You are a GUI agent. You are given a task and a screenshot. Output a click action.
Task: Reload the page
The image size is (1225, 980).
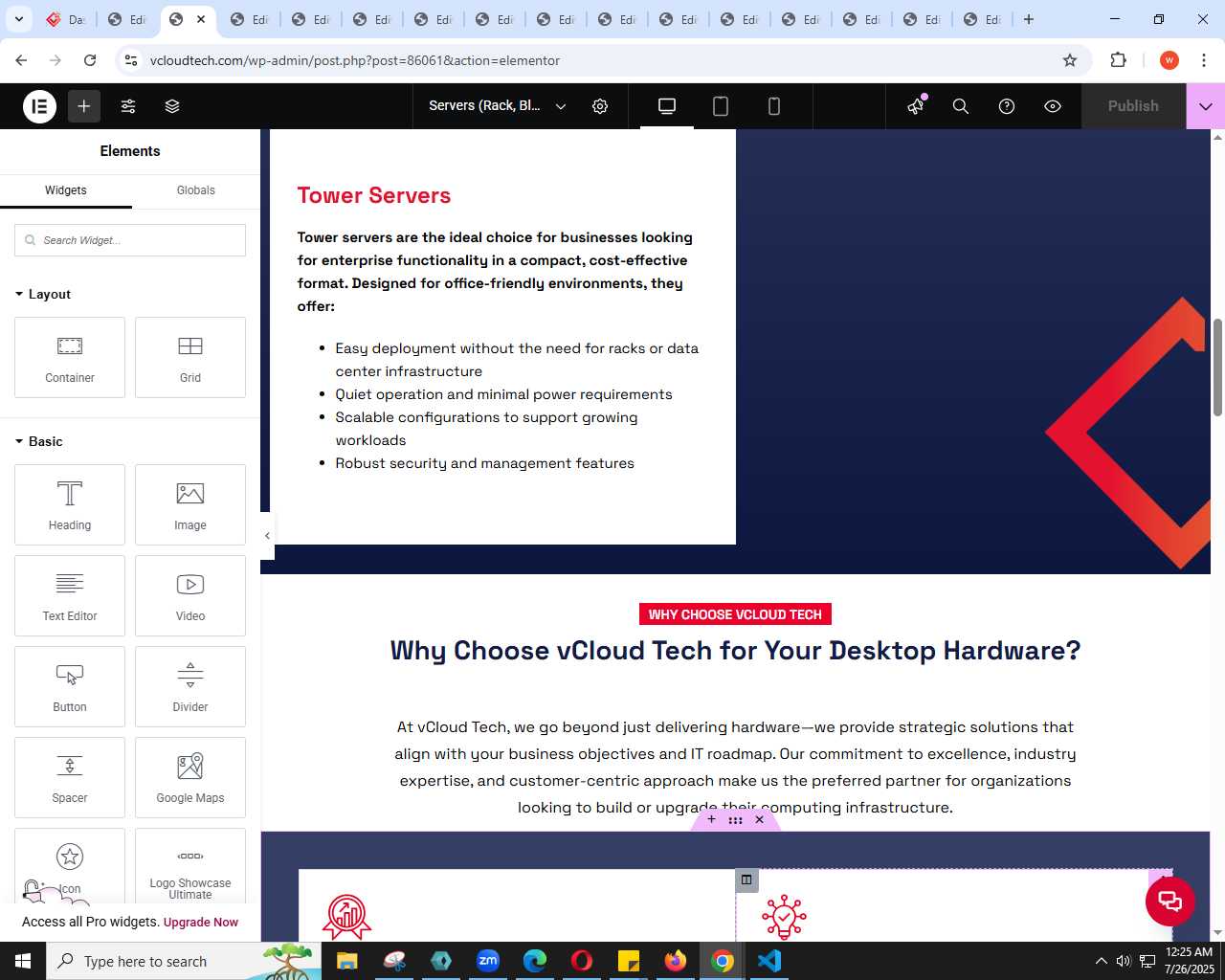[x=90, y=60]
